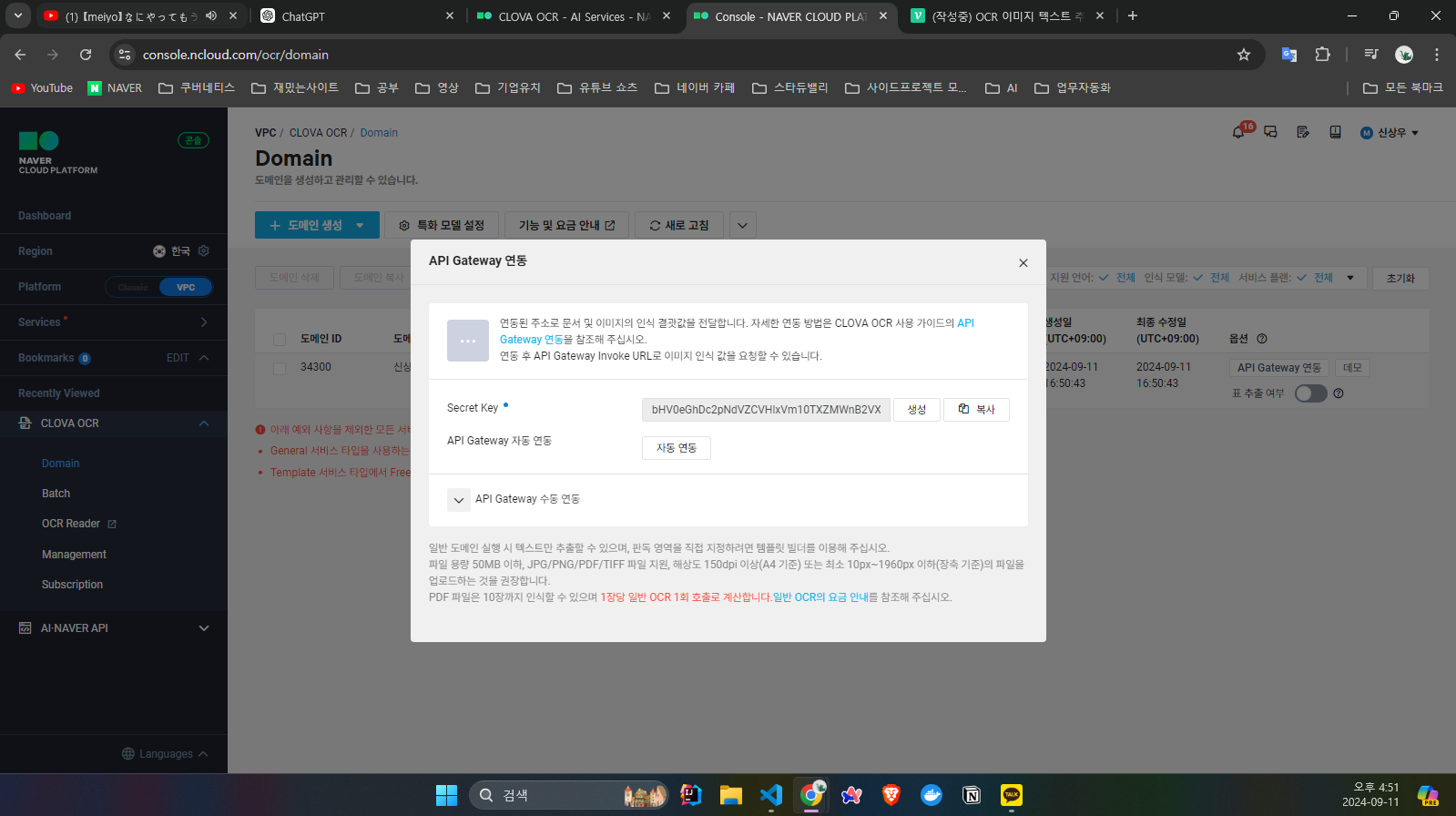Open the Google Translate extension icon
This screenshot has height=816, width=1456.
[x=1289, y=55]
